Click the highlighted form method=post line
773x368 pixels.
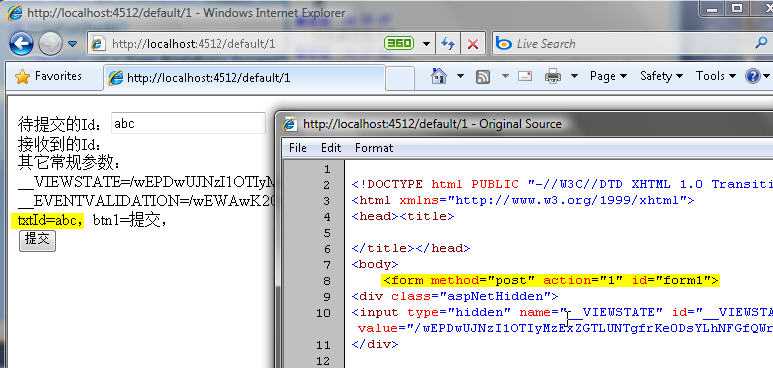(551, 280)
